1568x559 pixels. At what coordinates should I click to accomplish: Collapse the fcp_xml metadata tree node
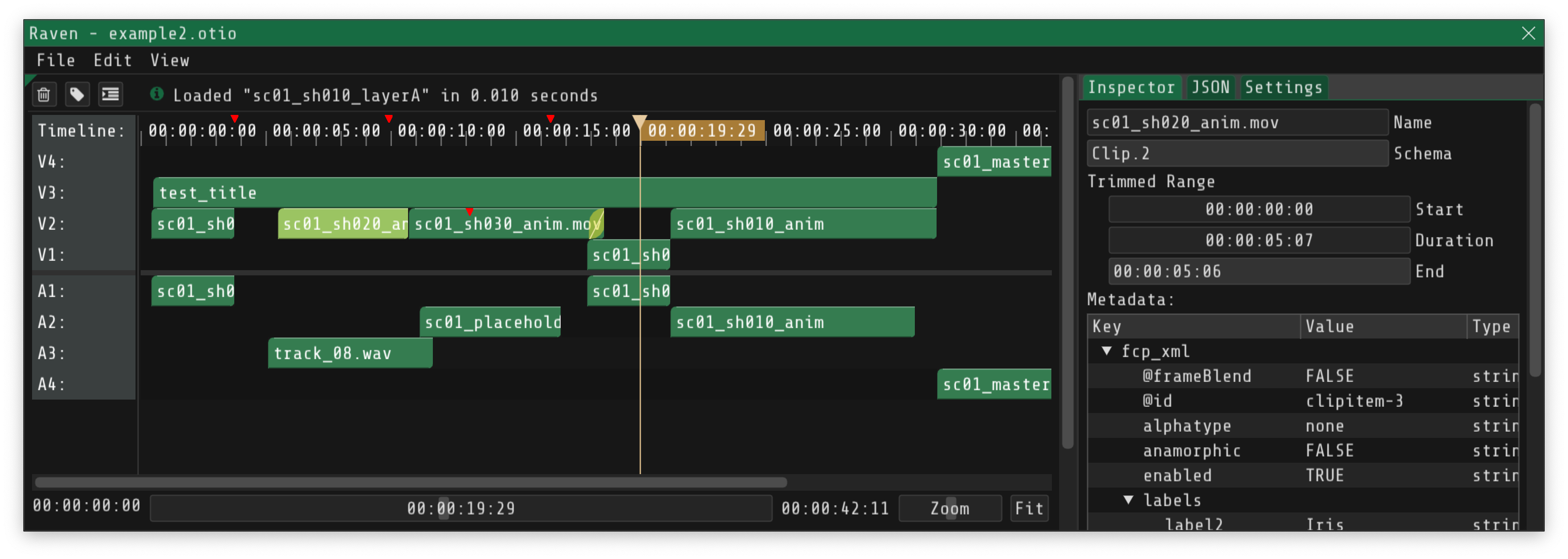[1107, 351]
